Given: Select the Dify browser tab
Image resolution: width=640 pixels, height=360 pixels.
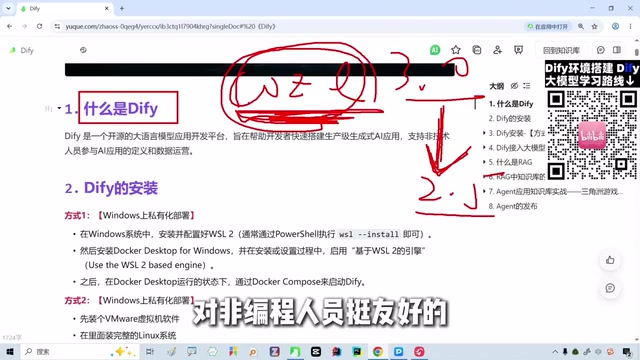Looking at the screenshot, I should pos(65,8).
